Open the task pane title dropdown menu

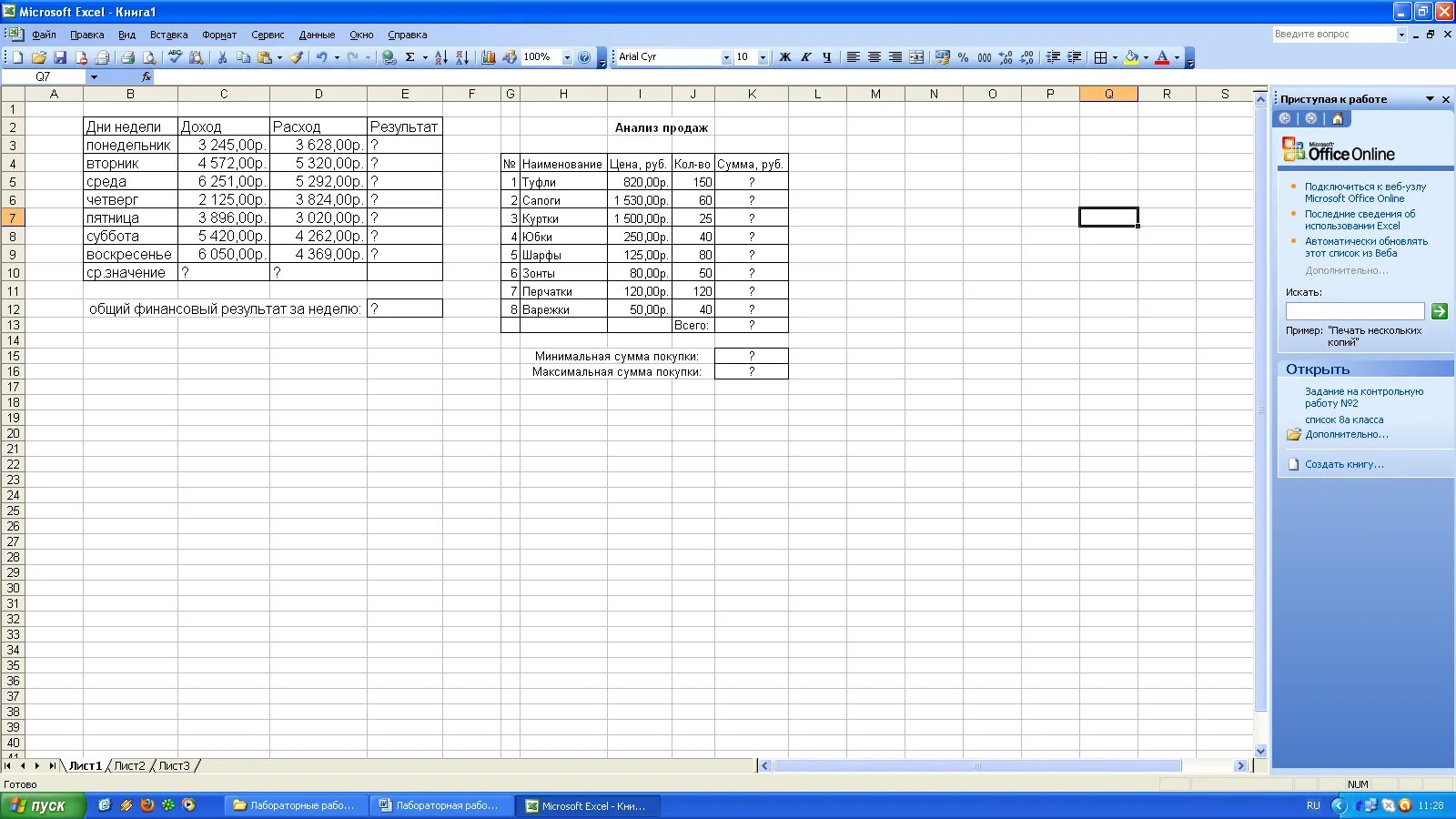pyautogui.click(x=1430, y=98)
